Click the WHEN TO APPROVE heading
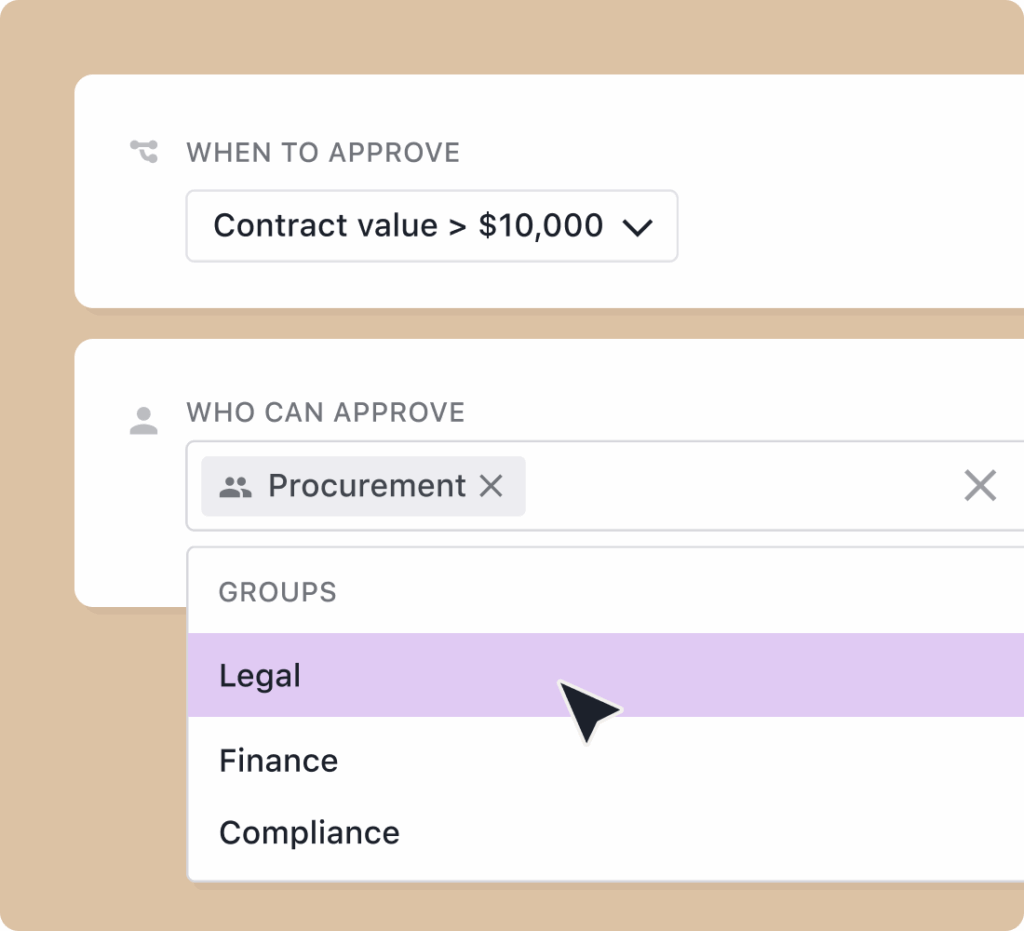This screenshot has width=1024, height=931. tap(322, 152)
